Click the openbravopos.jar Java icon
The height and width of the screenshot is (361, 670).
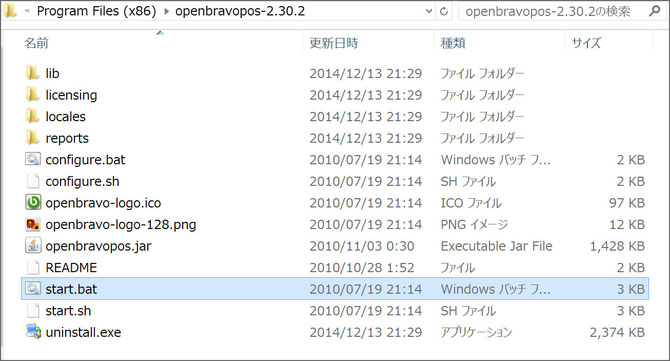point(33,246)
